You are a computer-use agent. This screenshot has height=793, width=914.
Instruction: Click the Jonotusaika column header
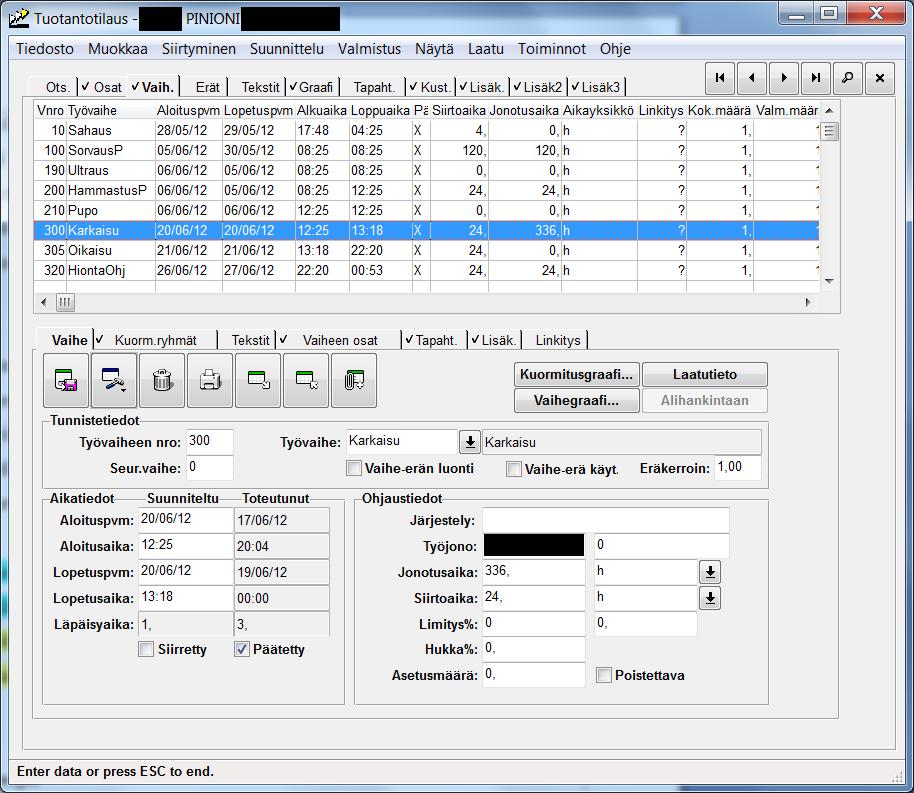click(524, 110)
